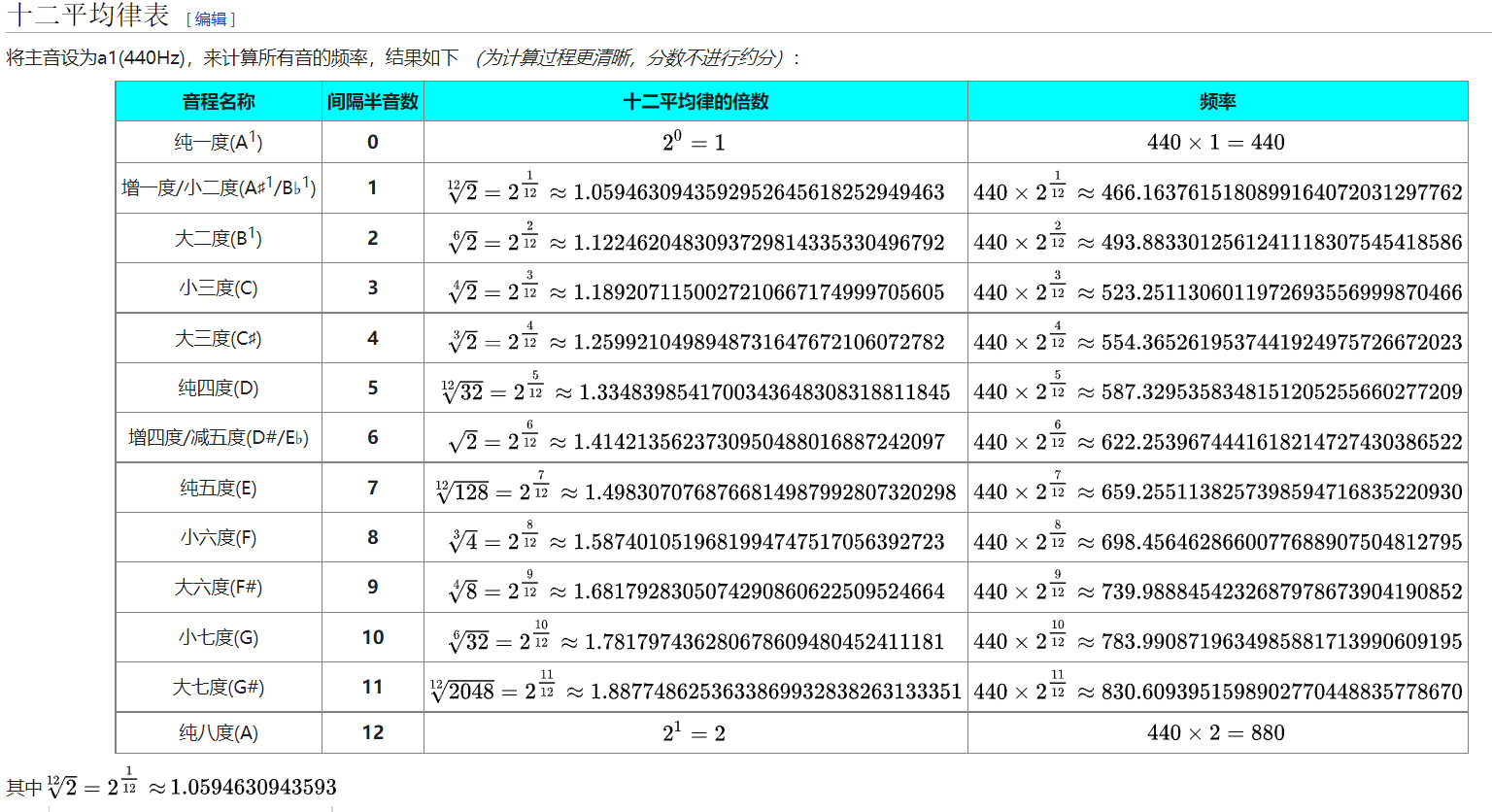Select the footnote value 1.0594630943593
This screenshot has height=812, width=1492.
[x=254, y=787]
